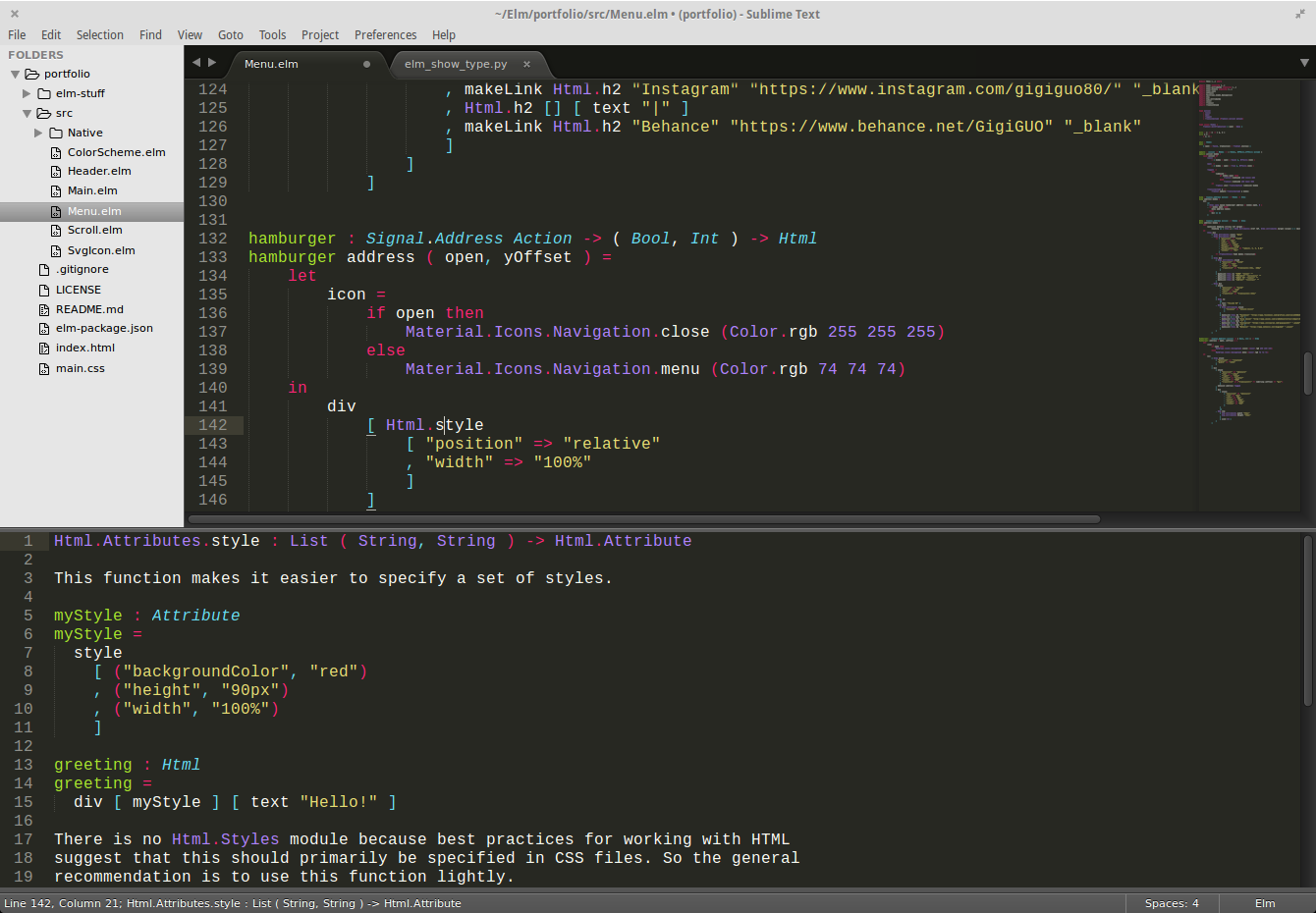The image size is (1316, 913).
Task: Click the Scroll.elm file icon
Action: coord(56,231)
